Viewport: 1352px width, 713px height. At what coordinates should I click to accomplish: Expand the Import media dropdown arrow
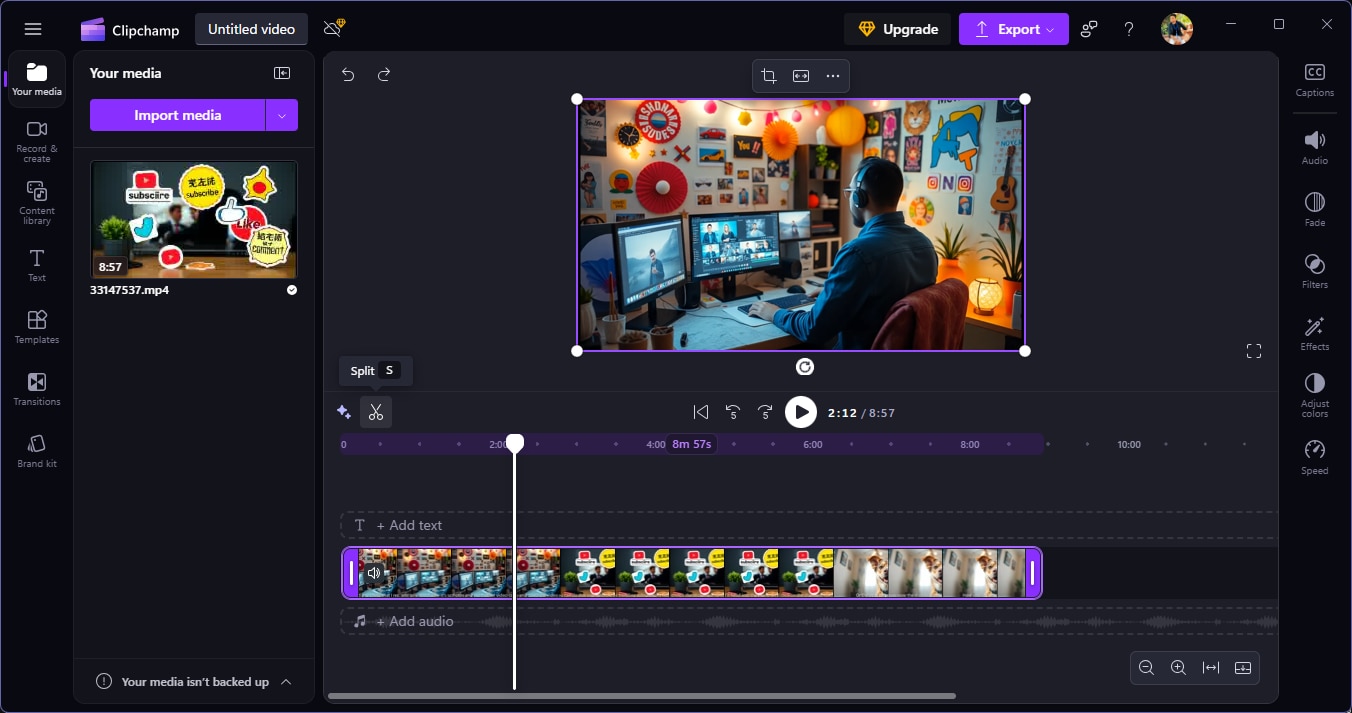coord(282,115)
